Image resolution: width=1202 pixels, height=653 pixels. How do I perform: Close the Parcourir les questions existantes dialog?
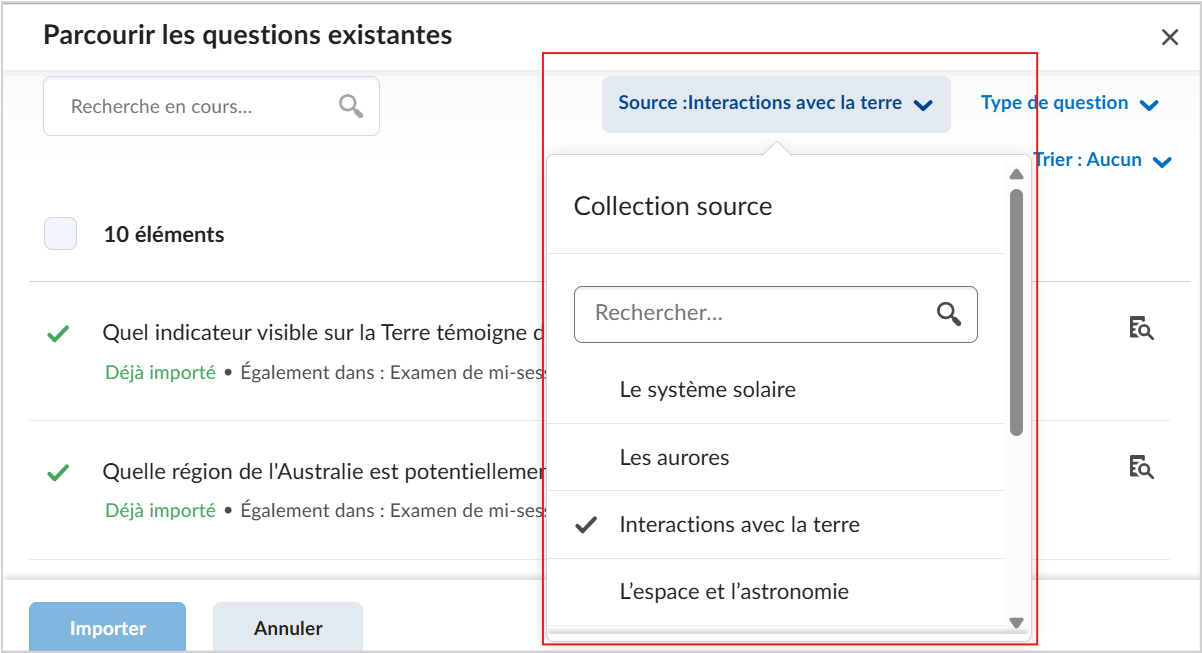pyautogui.click(x=1169, y=38)
